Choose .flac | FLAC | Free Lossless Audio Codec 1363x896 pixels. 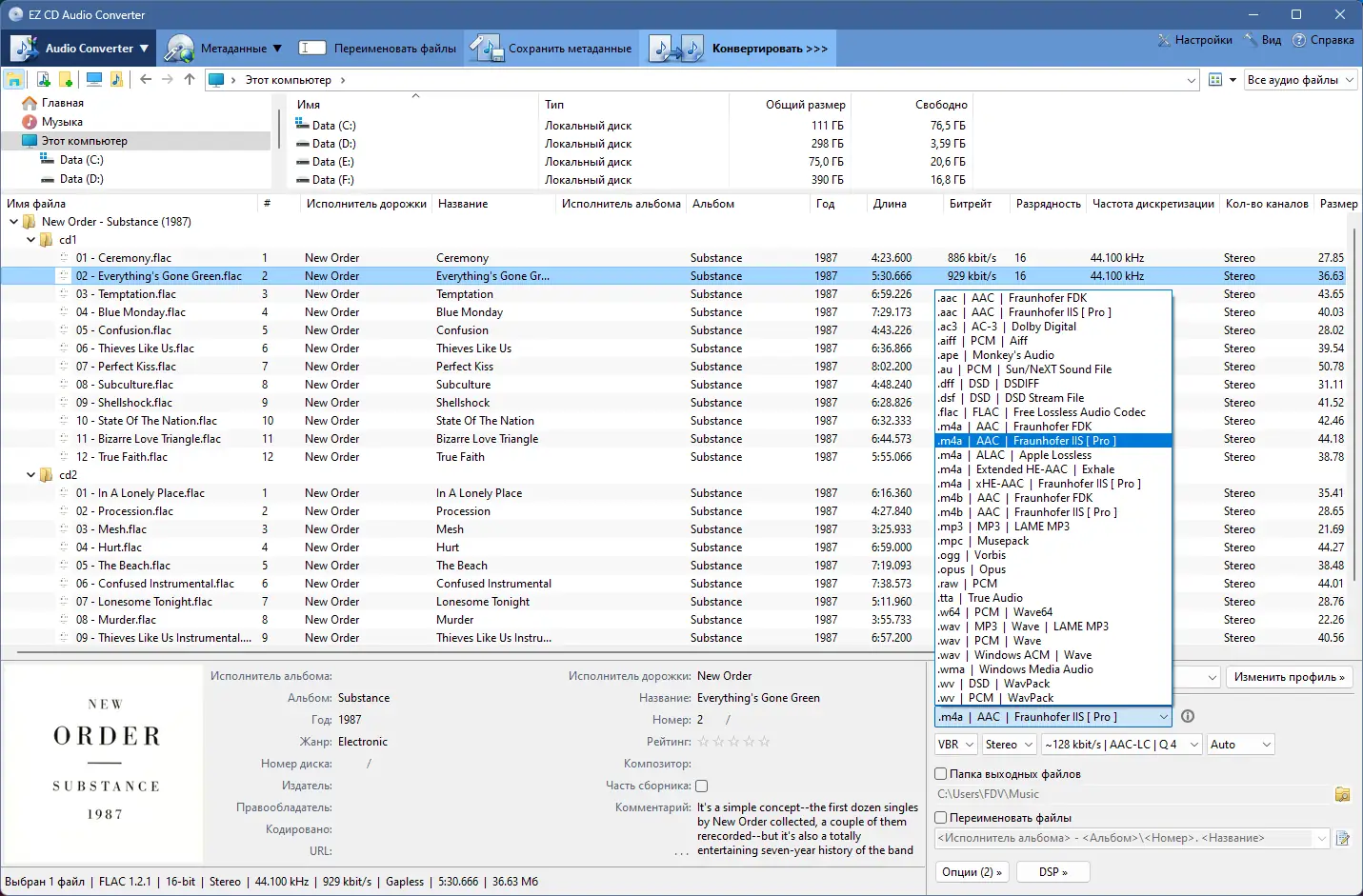[1053, 412]
